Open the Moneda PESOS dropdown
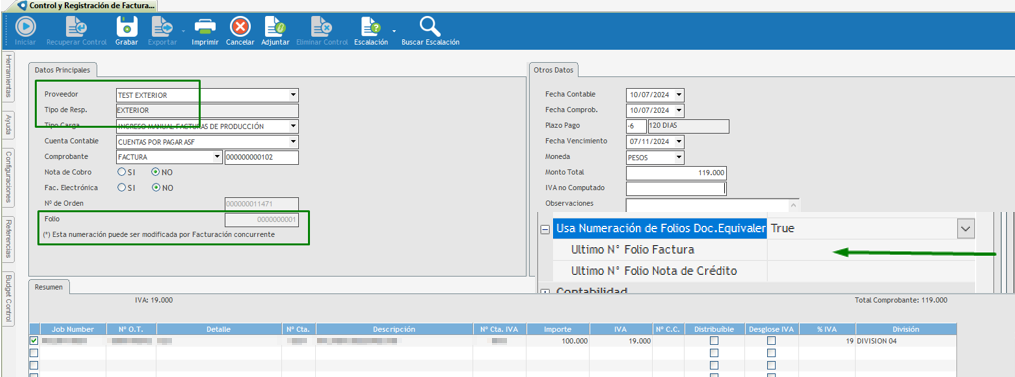This screenshot has height=377, width=1015. click(679, 157)
